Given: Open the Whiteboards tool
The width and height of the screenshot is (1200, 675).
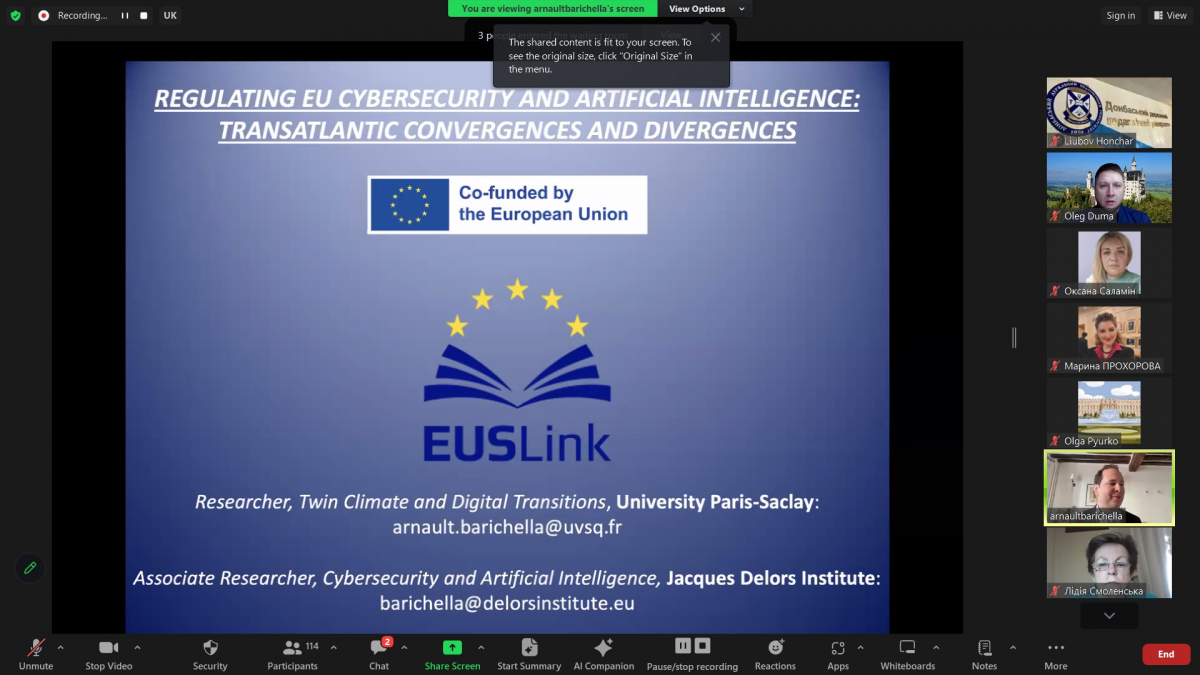Looking at the screenshot, I should point(907,648).
